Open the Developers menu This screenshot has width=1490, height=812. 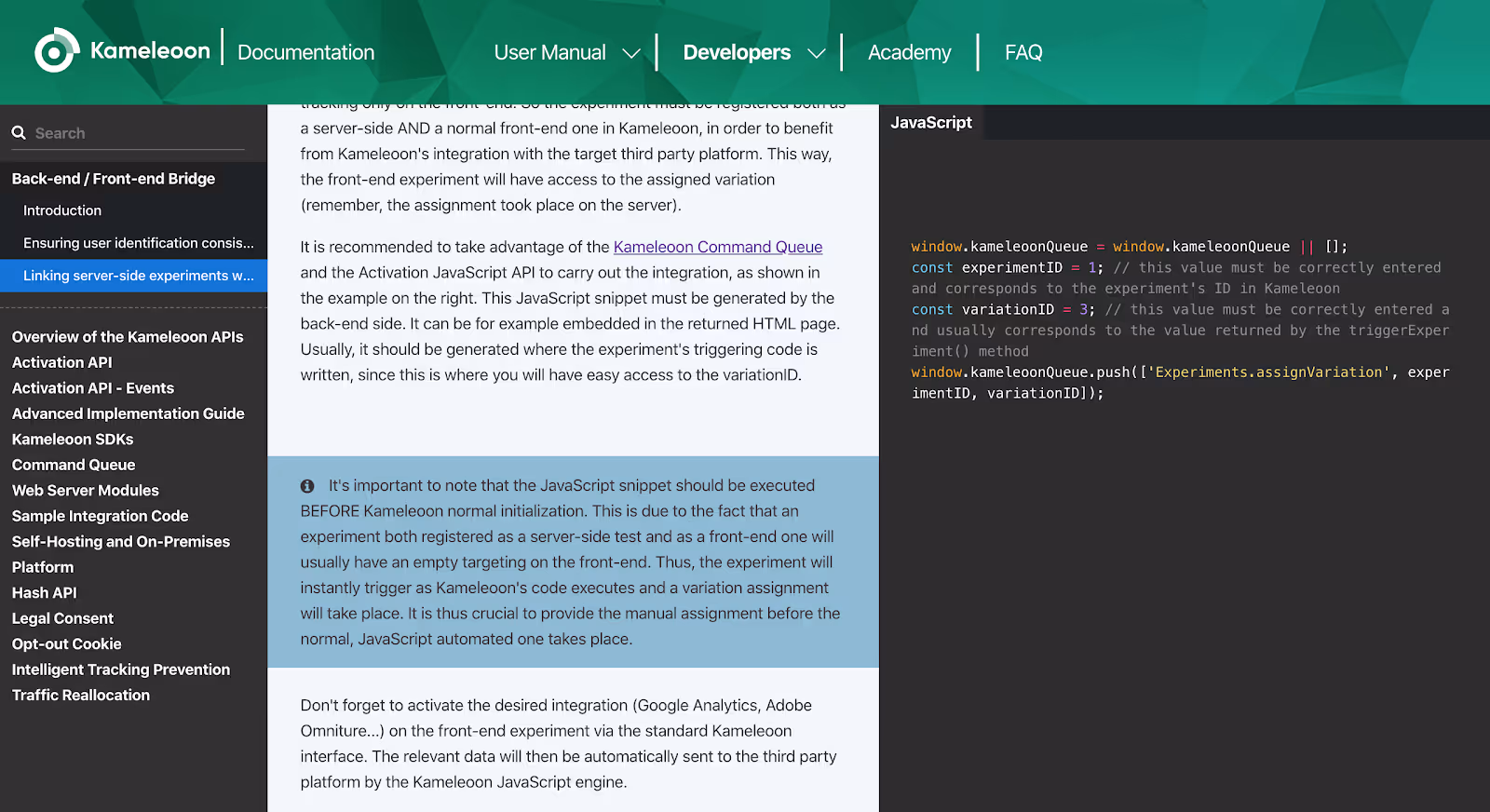[737, 53]
